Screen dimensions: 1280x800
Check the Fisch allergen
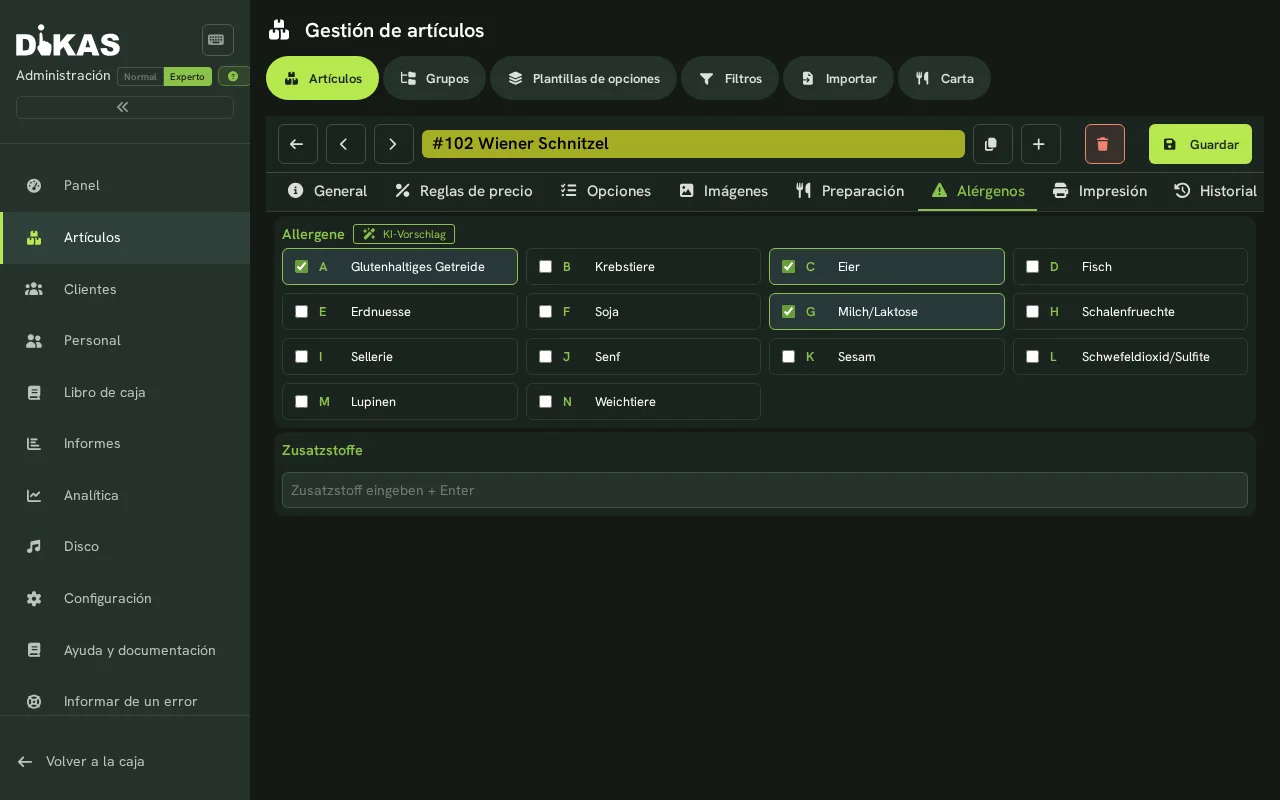point(1032,267)
